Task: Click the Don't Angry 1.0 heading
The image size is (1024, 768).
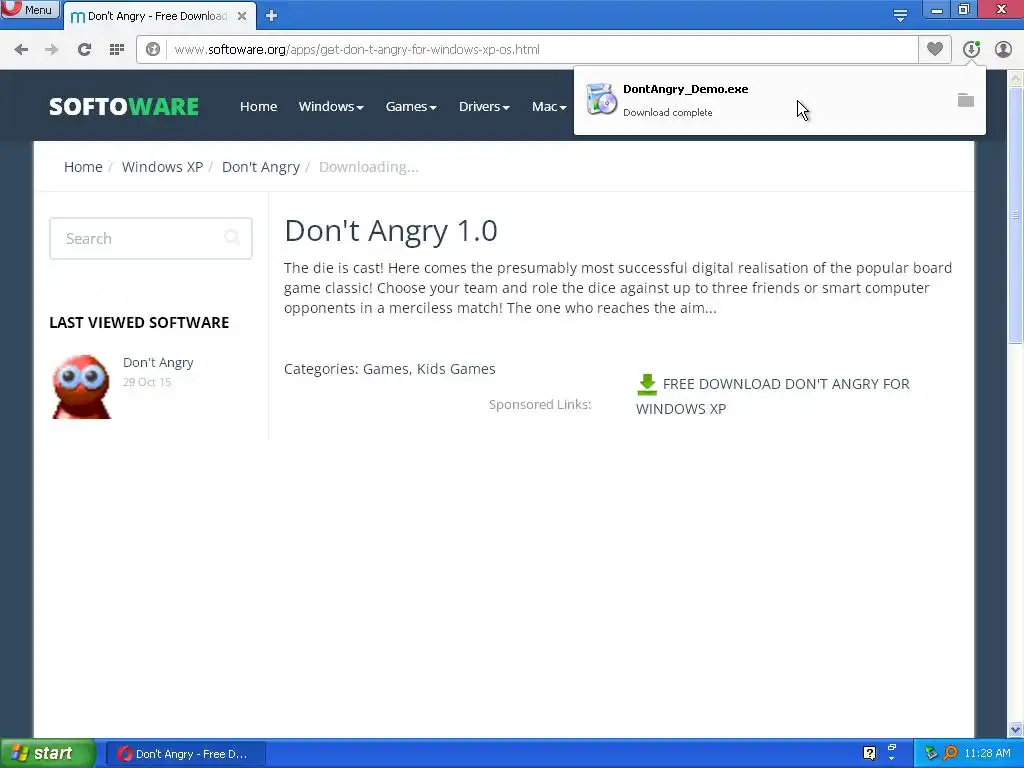Action: [391, 231]
